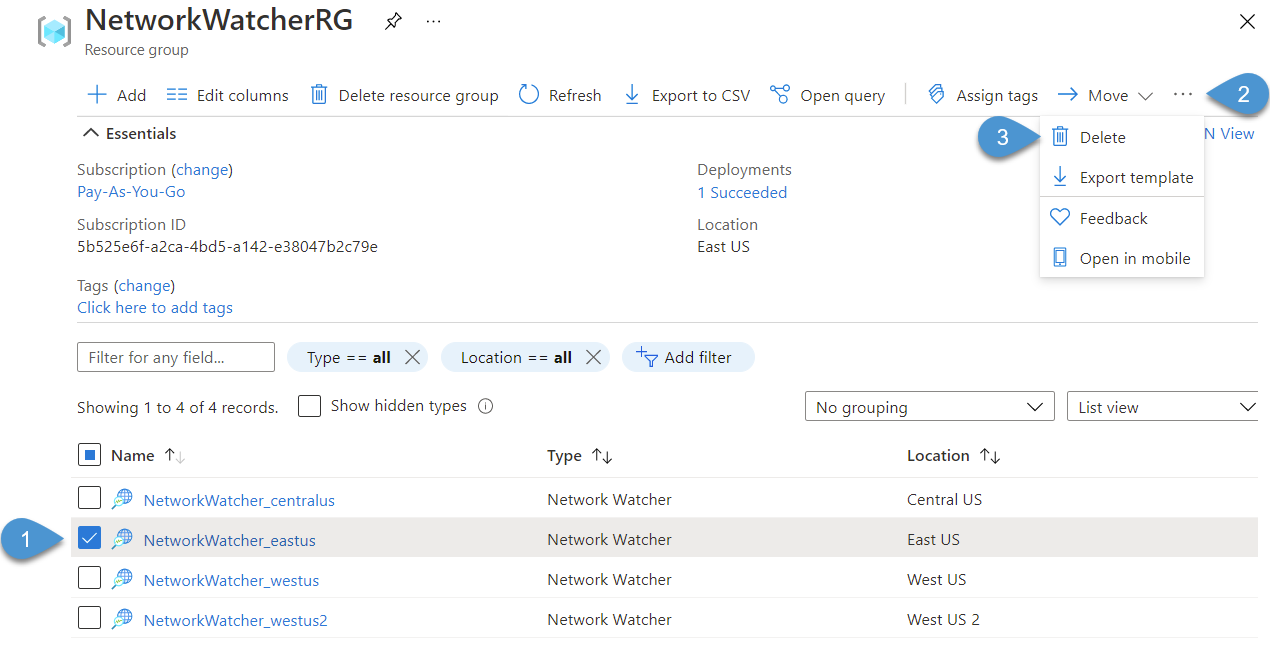1270x647 pixels.
Task: Click the Delete resource group trash icon
Action: [319, 94]
